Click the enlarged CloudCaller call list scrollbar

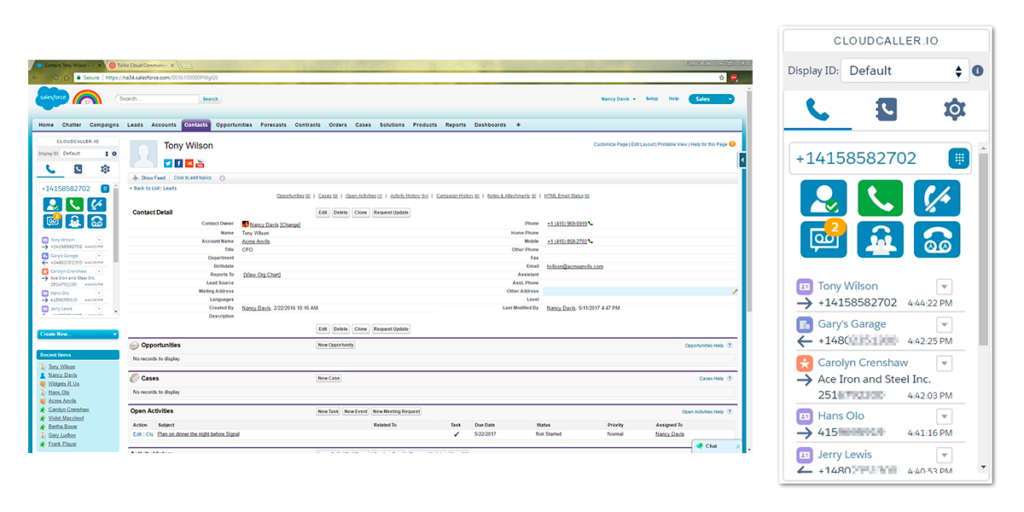point(983,248)
